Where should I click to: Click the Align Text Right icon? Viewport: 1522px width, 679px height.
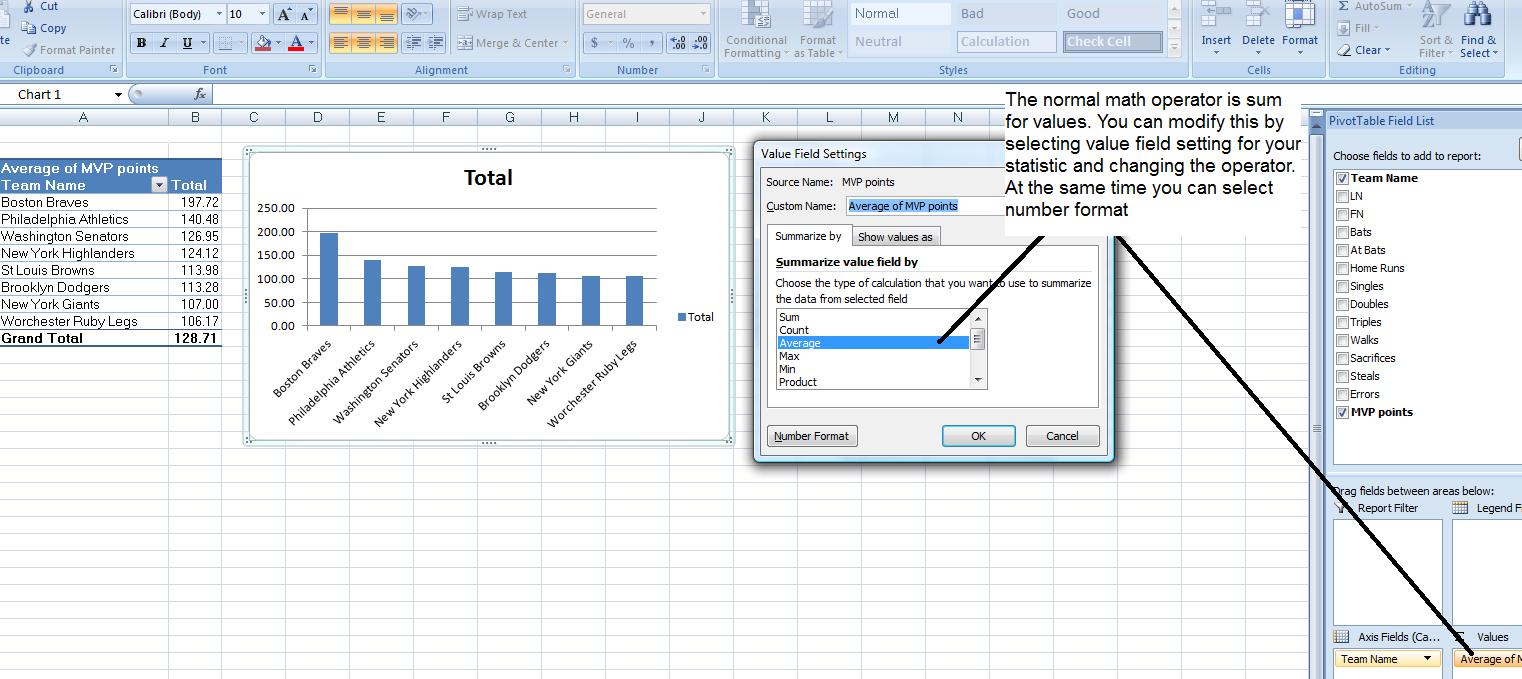[x=386, y=43]
